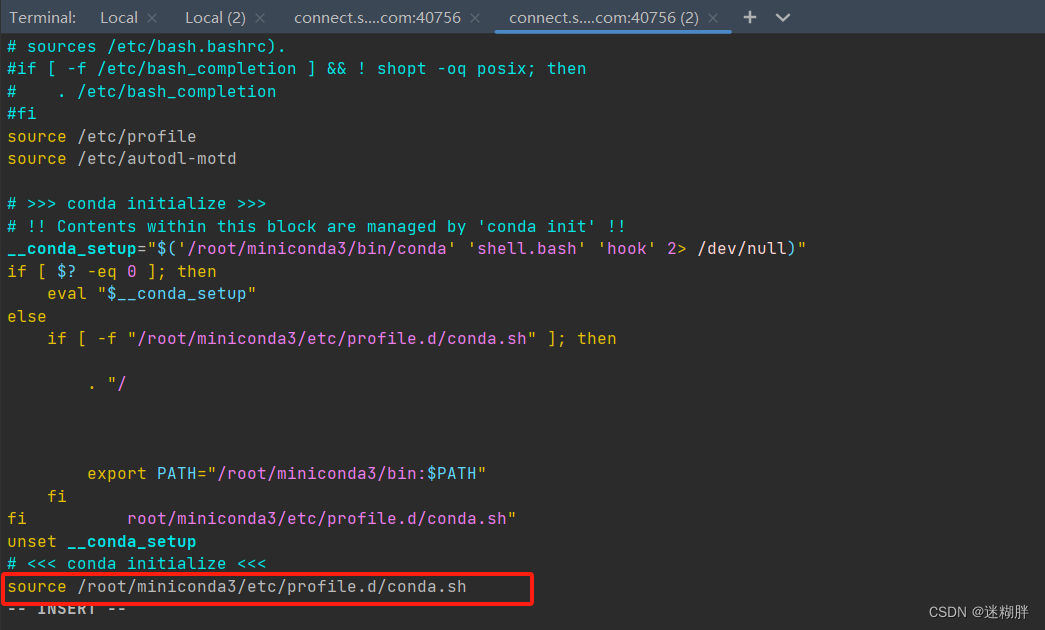Screen dimensions: 1045x630
Task: Click the 'source /root/miniconda3/etc/profile.d/conda.sh' line
Action: pyautogui.click(x=237, y=587)
